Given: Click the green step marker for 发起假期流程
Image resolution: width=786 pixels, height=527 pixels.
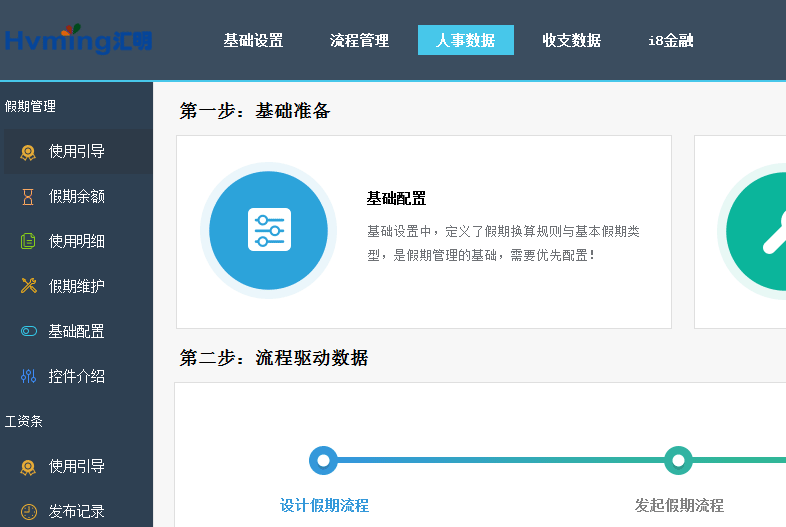Looking at the screenshot, I should [678, 460].
